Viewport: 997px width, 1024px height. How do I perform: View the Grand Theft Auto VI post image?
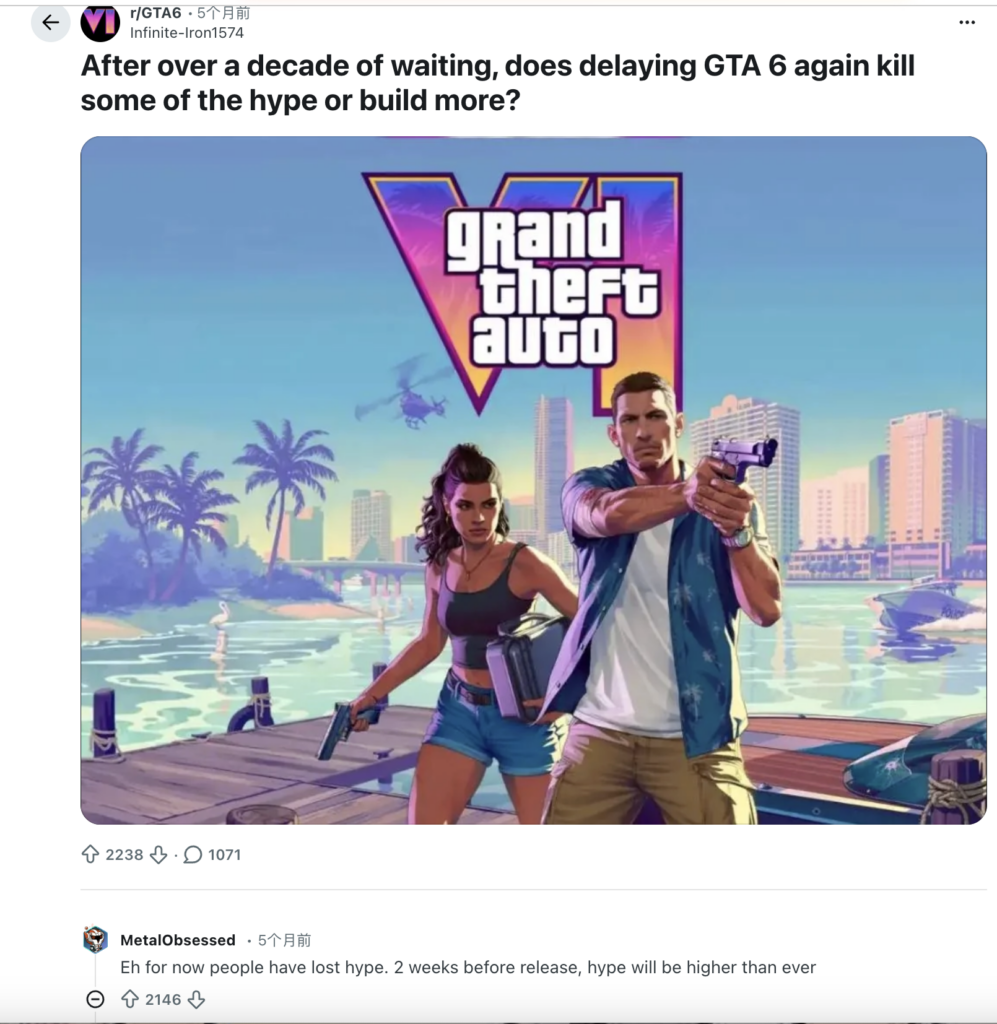click(533, 480)
